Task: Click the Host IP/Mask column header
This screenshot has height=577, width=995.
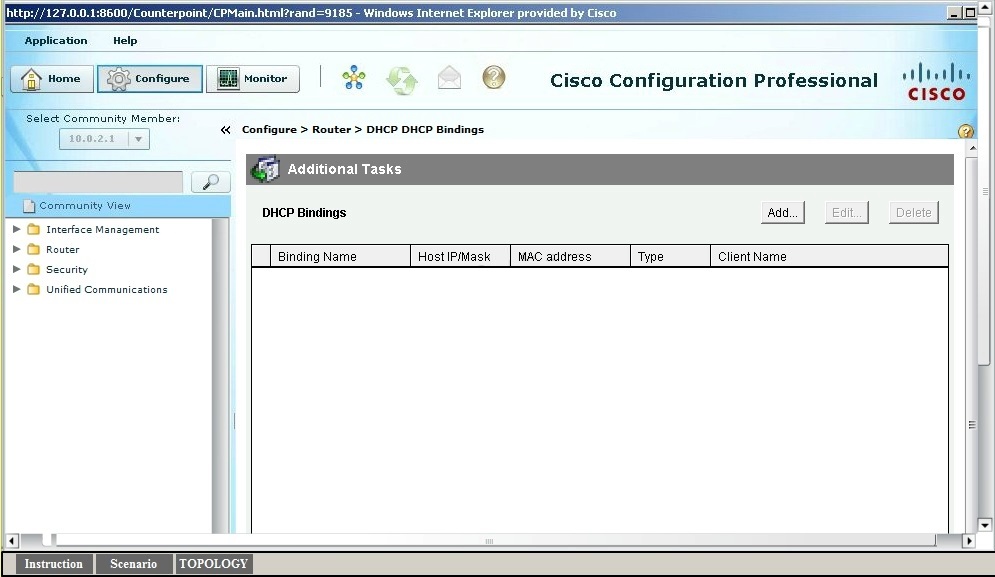Action: 461,256
